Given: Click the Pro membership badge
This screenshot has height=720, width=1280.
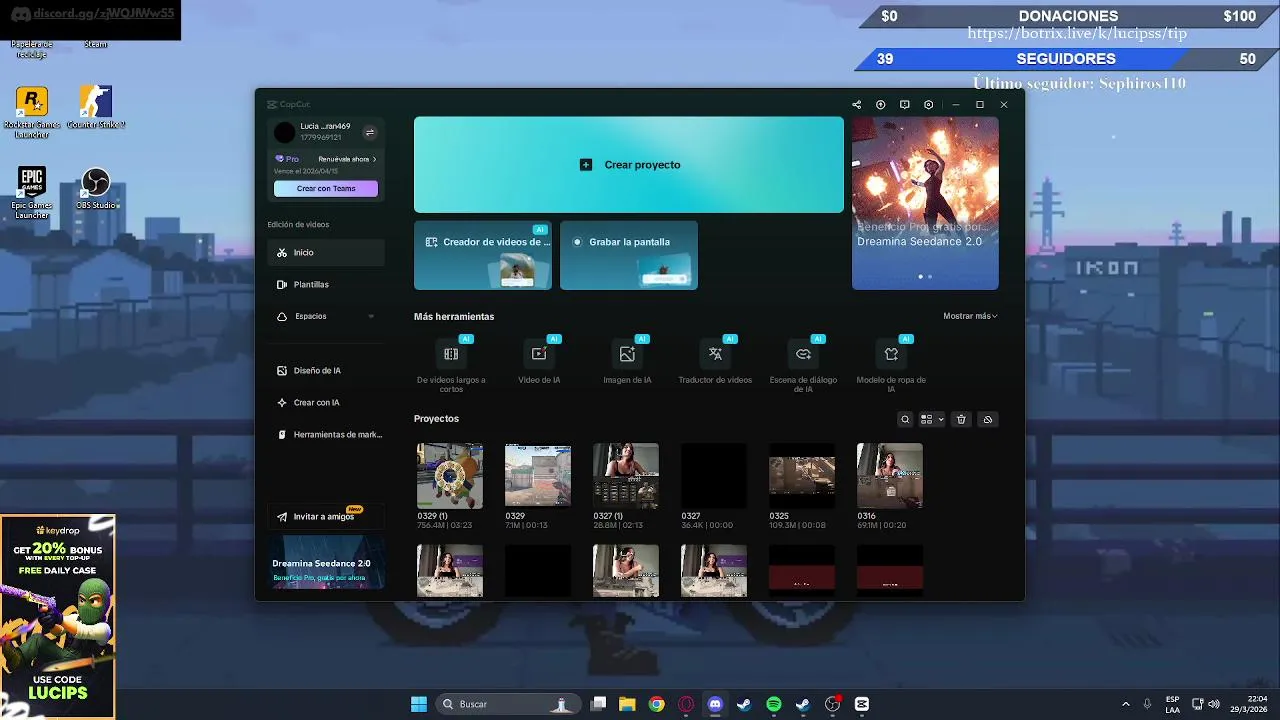Looking at the screenshot, I should (x=288, y=159).
